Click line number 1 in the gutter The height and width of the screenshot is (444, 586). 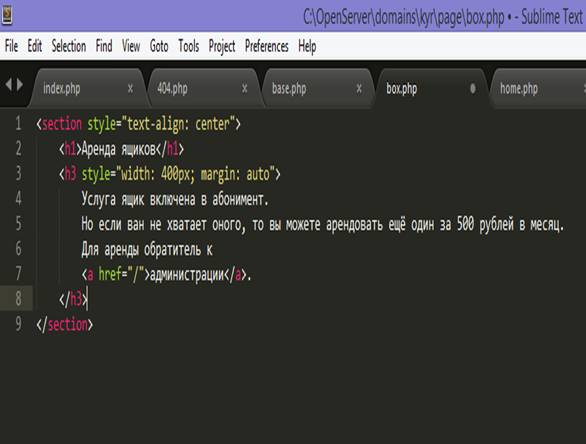[x=18, y=123]
